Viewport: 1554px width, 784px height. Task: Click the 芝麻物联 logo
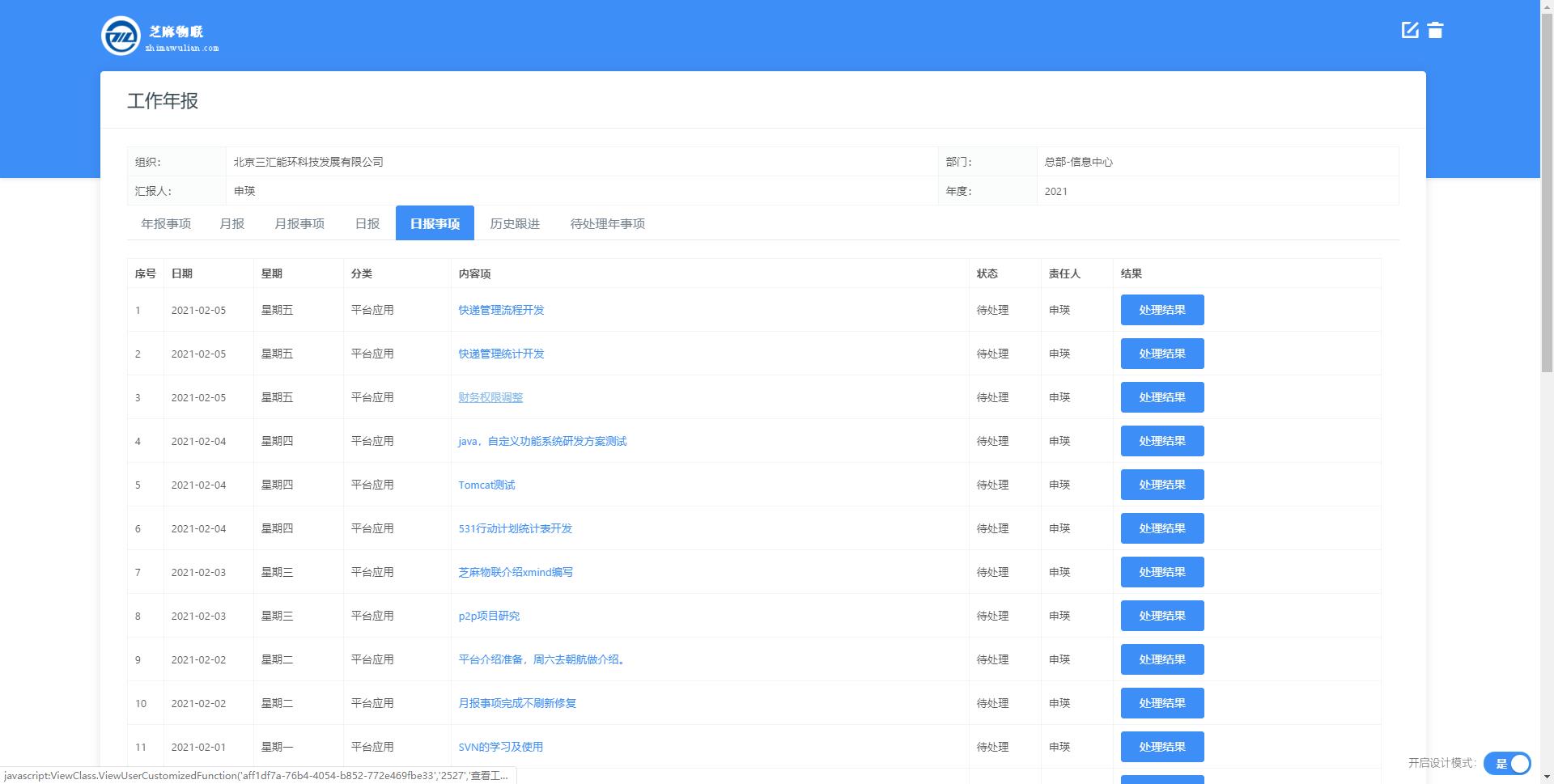(160, 36)
